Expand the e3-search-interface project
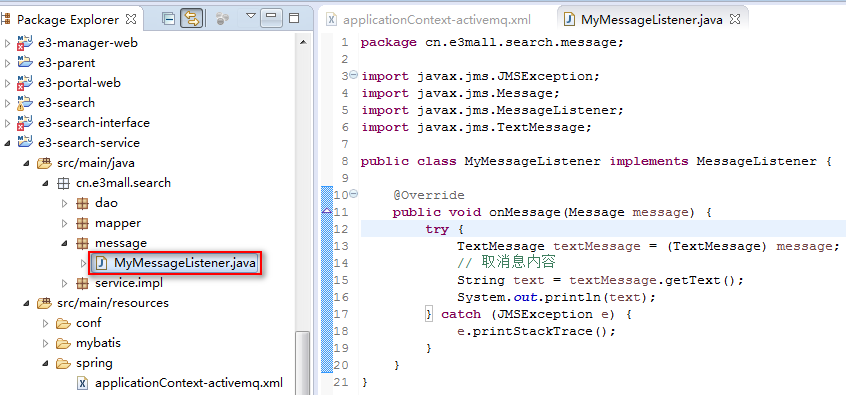The width and height of the screenshot is (846, 395). coord(7,123)
